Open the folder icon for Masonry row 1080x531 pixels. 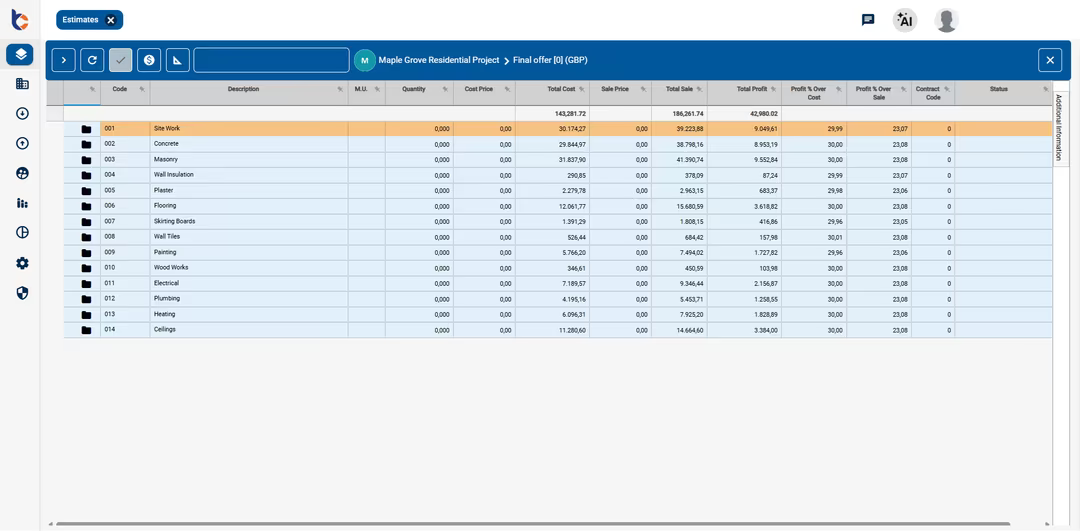[x=86, y=160]
